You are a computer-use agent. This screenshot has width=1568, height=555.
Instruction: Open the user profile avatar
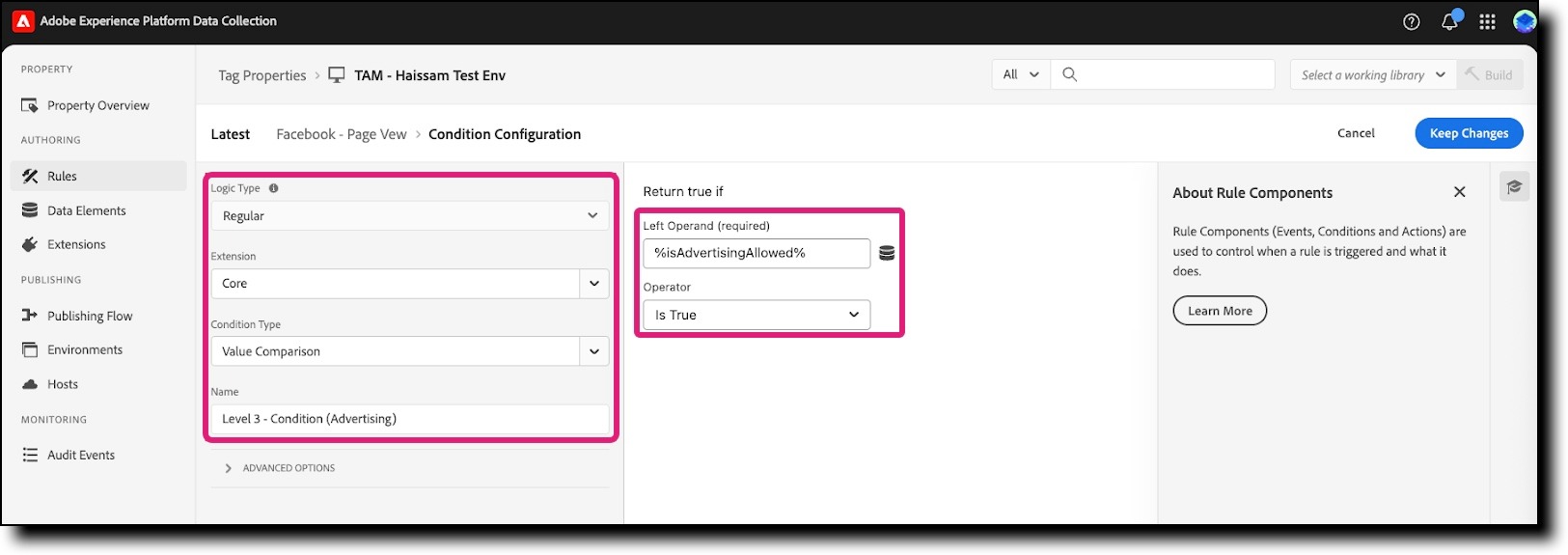pyautogui.click(x=1525, y=21)
